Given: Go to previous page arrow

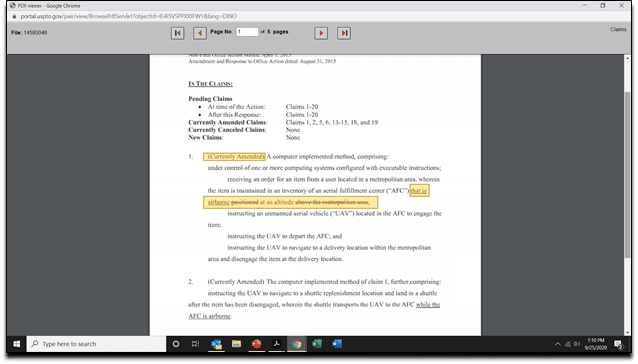Looking at the screenshot, I should click(199, 33).
